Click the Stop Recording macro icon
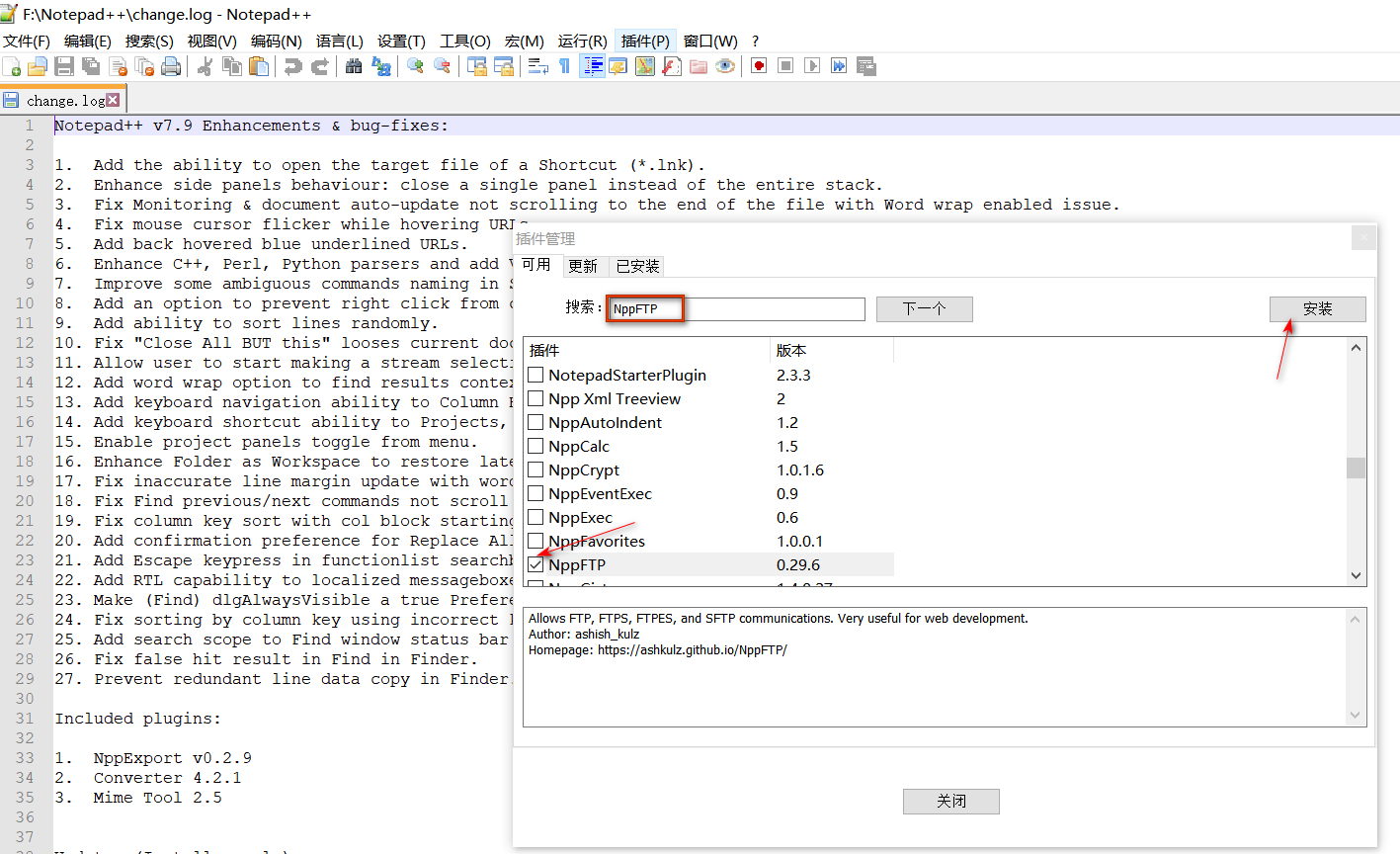 (785, 66)
